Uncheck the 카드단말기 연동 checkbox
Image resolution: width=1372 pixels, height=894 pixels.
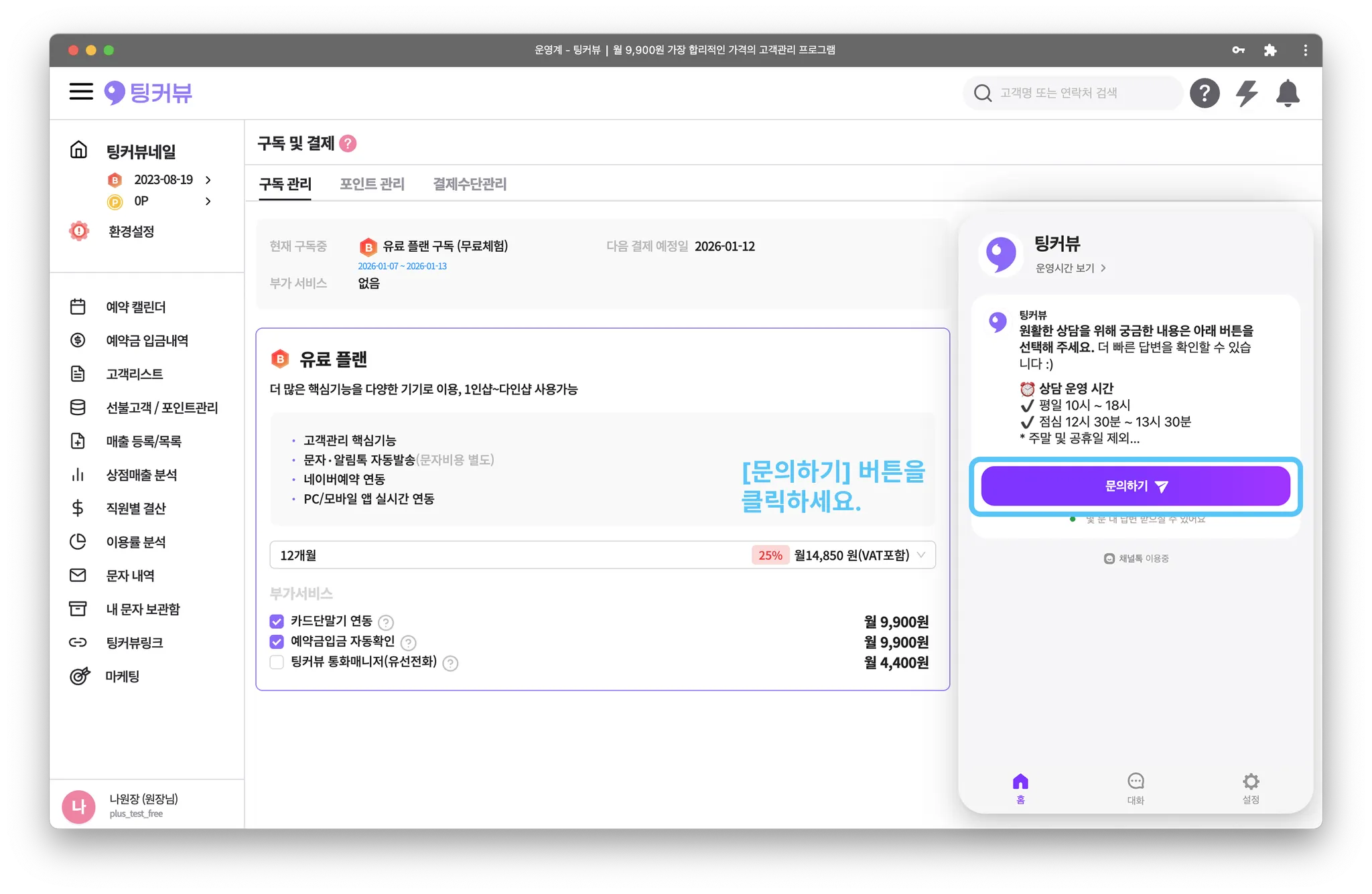[x=277, y=621]
